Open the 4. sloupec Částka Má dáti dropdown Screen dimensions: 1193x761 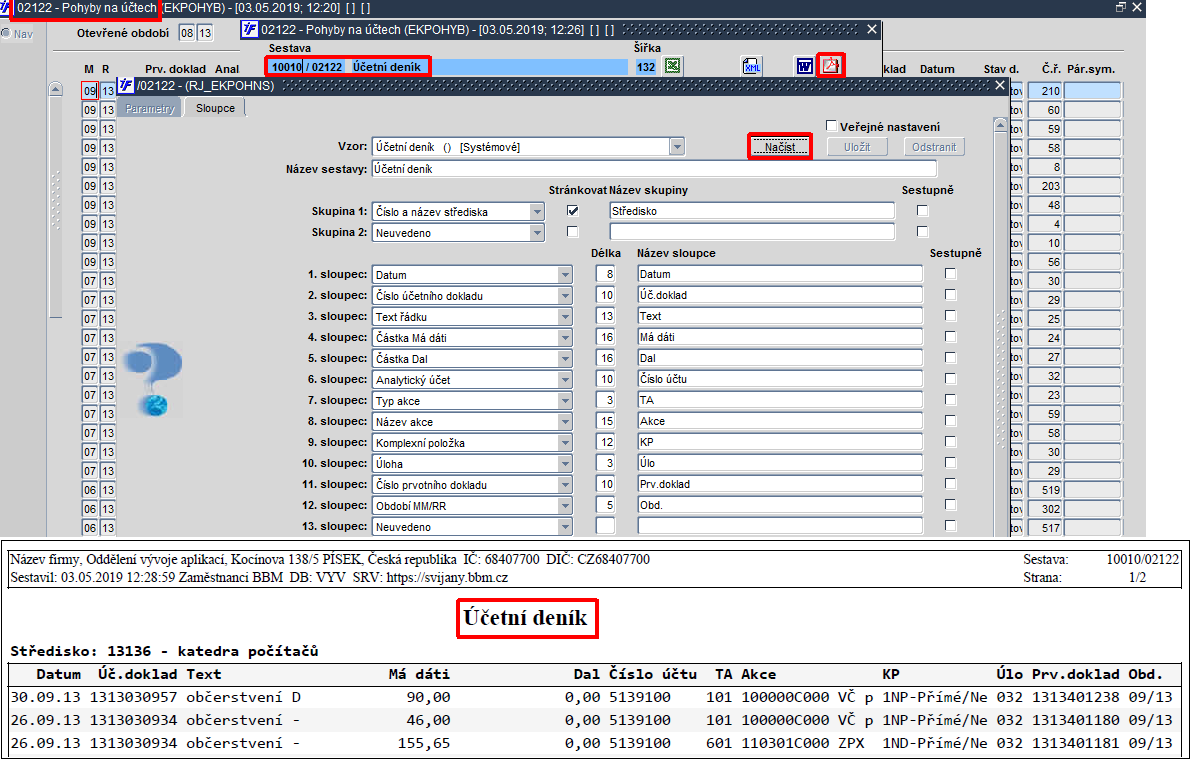click(565, 338)
